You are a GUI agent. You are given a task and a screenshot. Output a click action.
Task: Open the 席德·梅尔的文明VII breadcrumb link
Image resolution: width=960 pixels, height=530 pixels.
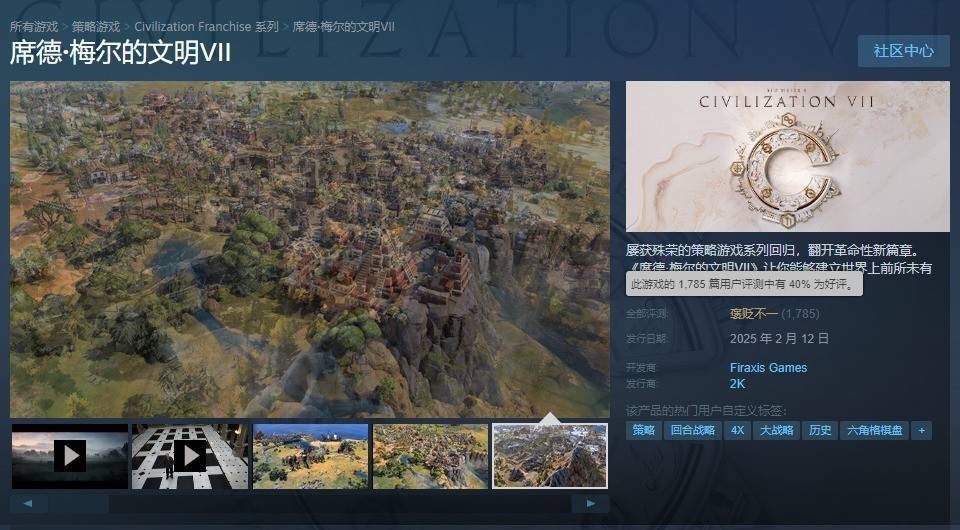pyautogui.click(x=343, y=27)
